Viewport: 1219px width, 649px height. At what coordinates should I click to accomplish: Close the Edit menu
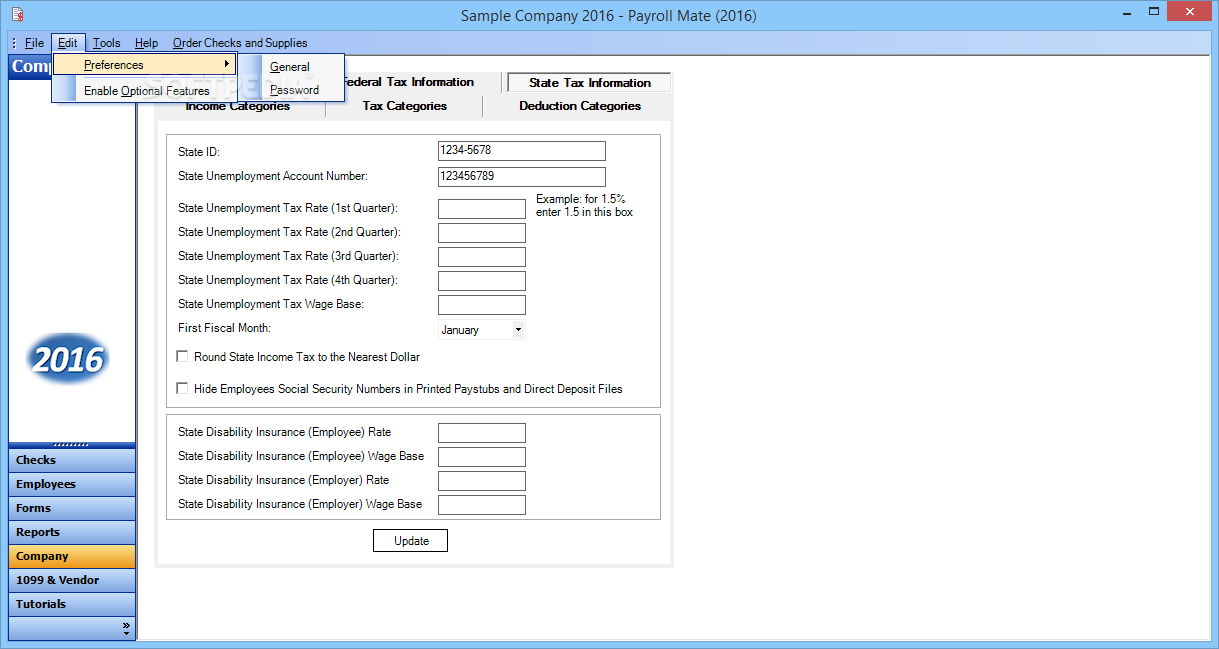pyautogui.click(x=68, y=43)
